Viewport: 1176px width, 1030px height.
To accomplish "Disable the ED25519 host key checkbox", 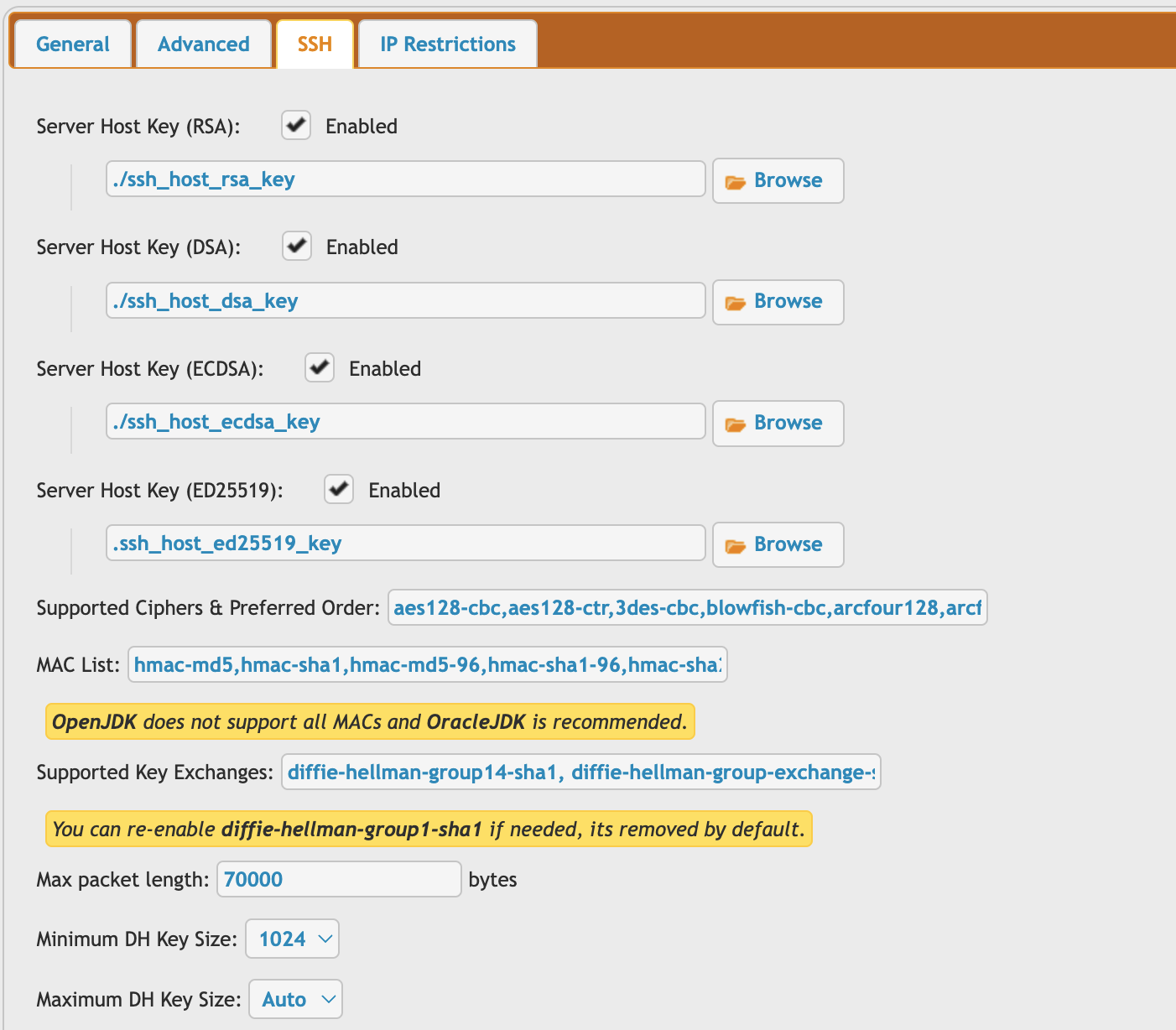I will (x=339, y=489).
